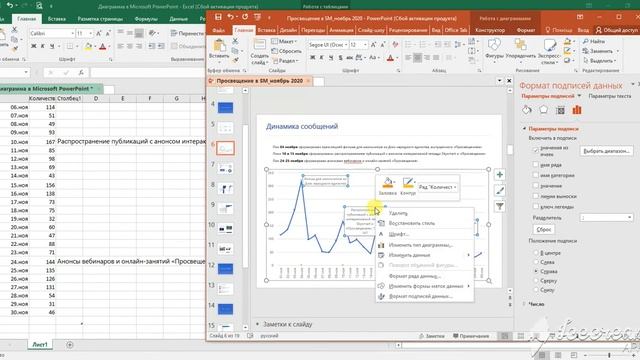Select 'Слева' label position radio
Viewport: 640px width, 360px height.
(x=536, y=262)
